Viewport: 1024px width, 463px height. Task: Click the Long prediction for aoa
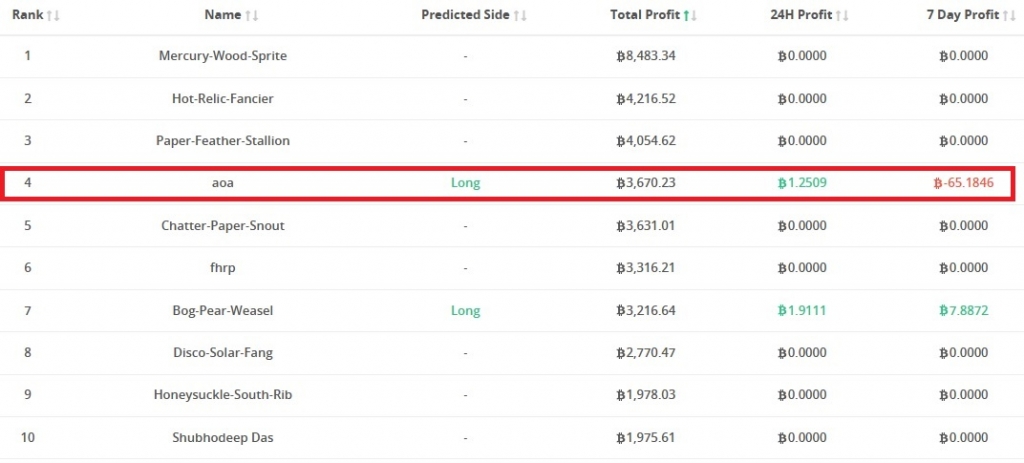click(x=465, y=184)
